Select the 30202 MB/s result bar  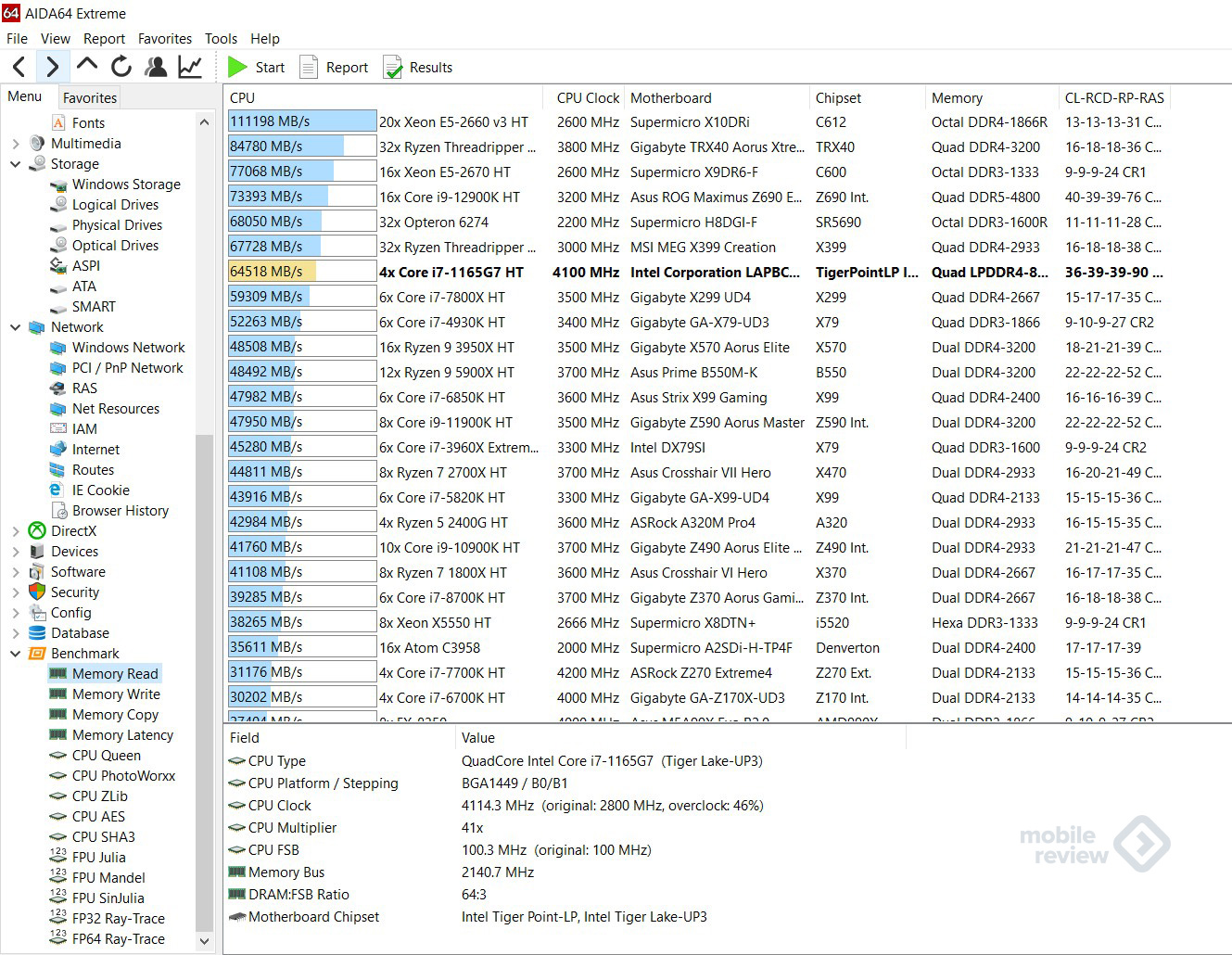[x=302, y=697]
